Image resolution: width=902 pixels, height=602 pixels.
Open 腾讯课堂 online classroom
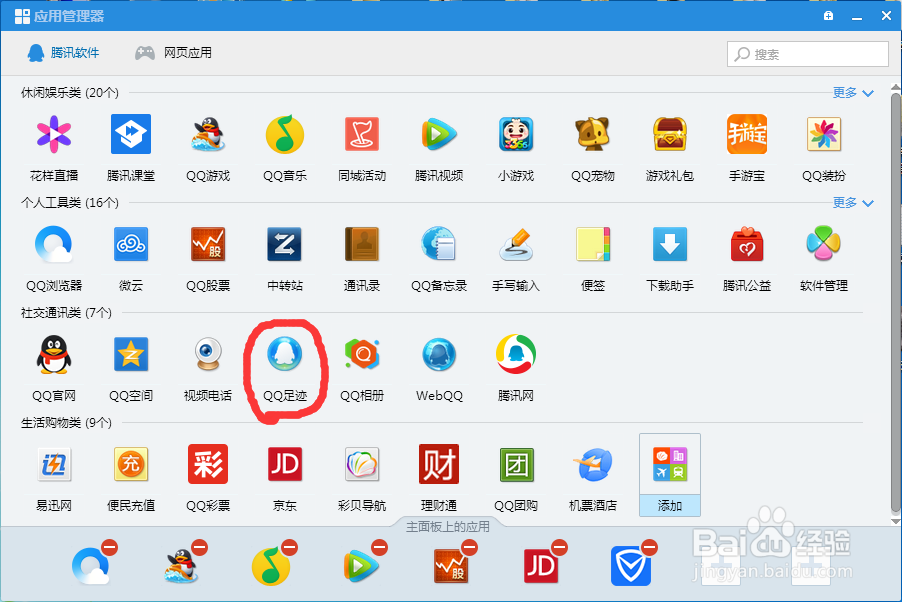point(130,134)
